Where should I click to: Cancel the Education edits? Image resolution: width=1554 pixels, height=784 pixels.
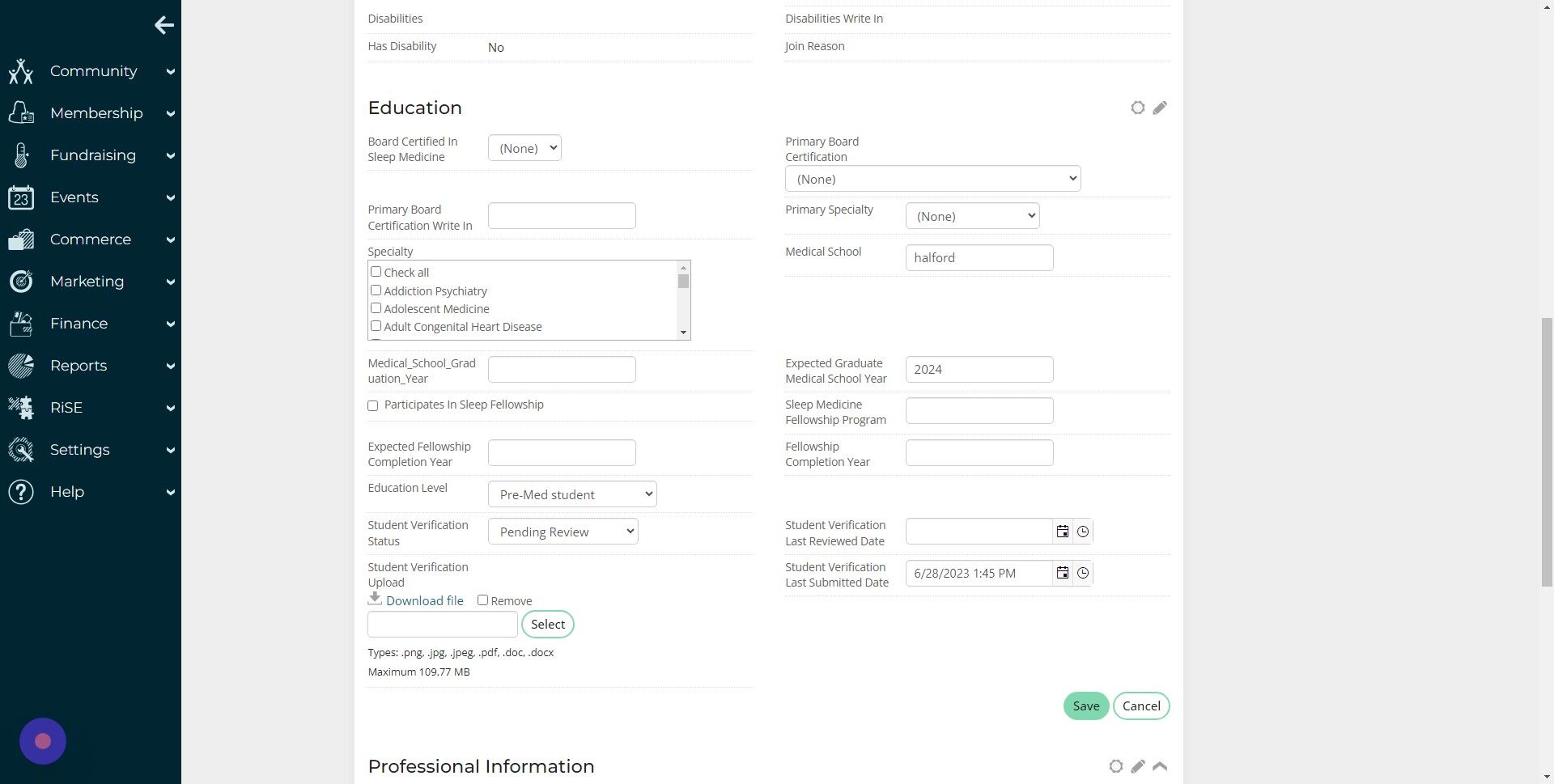pos(1141,706)
